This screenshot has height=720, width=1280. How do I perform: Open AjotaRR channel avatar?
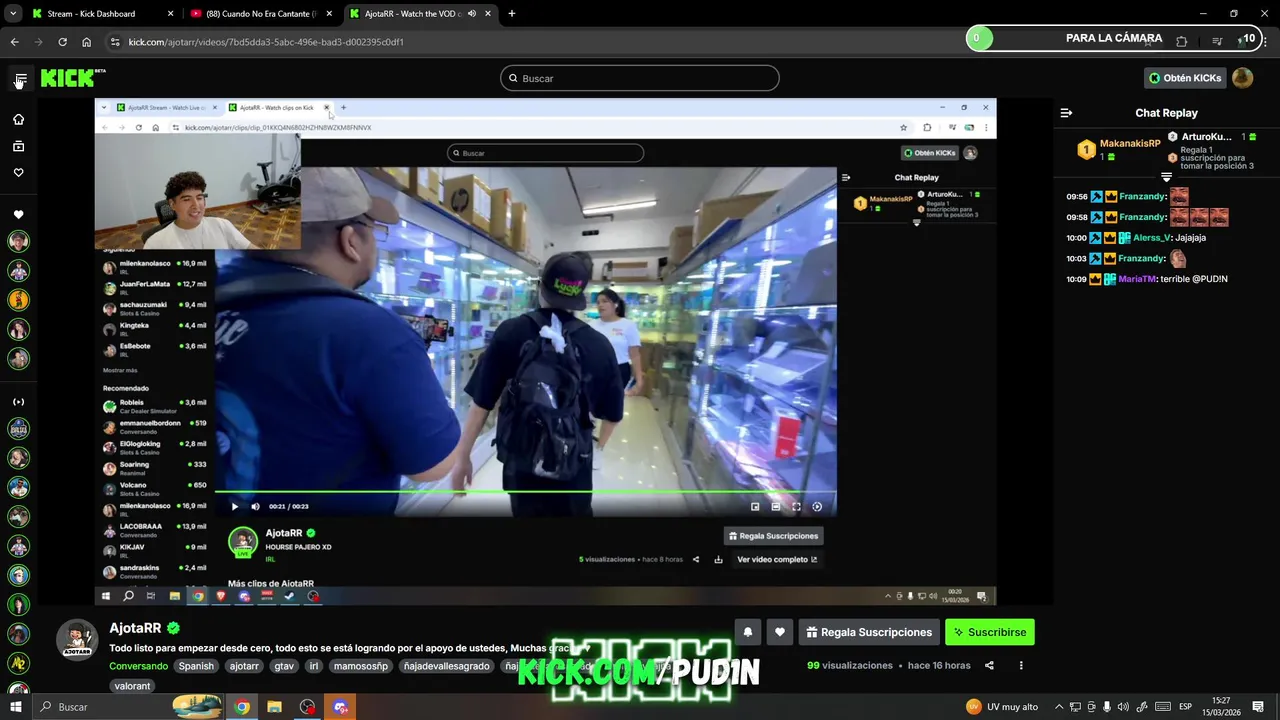click(x=76, y=640)
